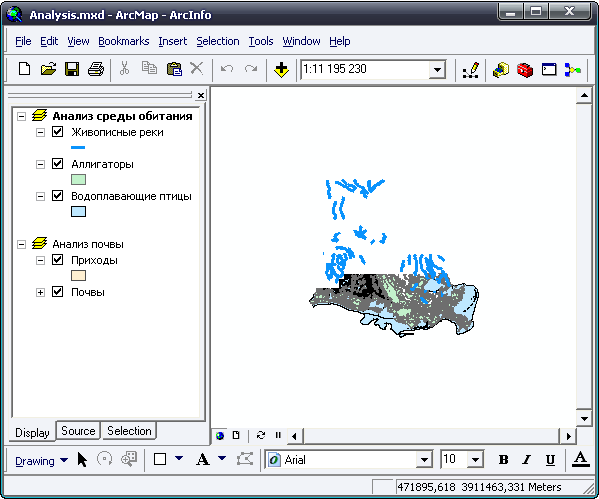The image size is (599, 499).
Task: Launch ArcCatalog from the toolbar
Action: click(x=501, y=70)
